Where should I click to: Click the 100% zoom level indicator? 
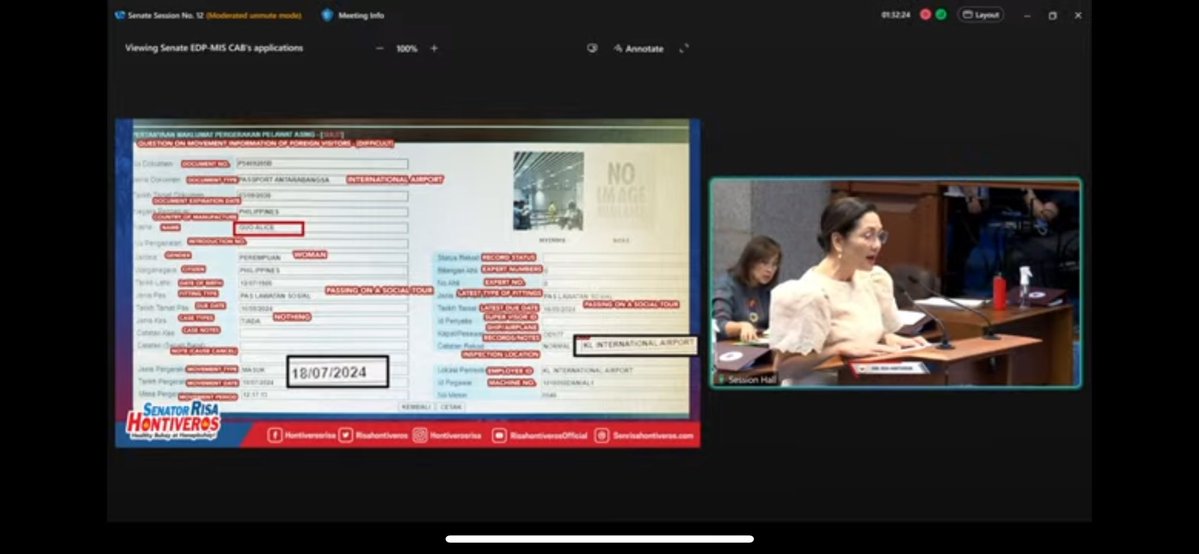[x=406, y=48]
